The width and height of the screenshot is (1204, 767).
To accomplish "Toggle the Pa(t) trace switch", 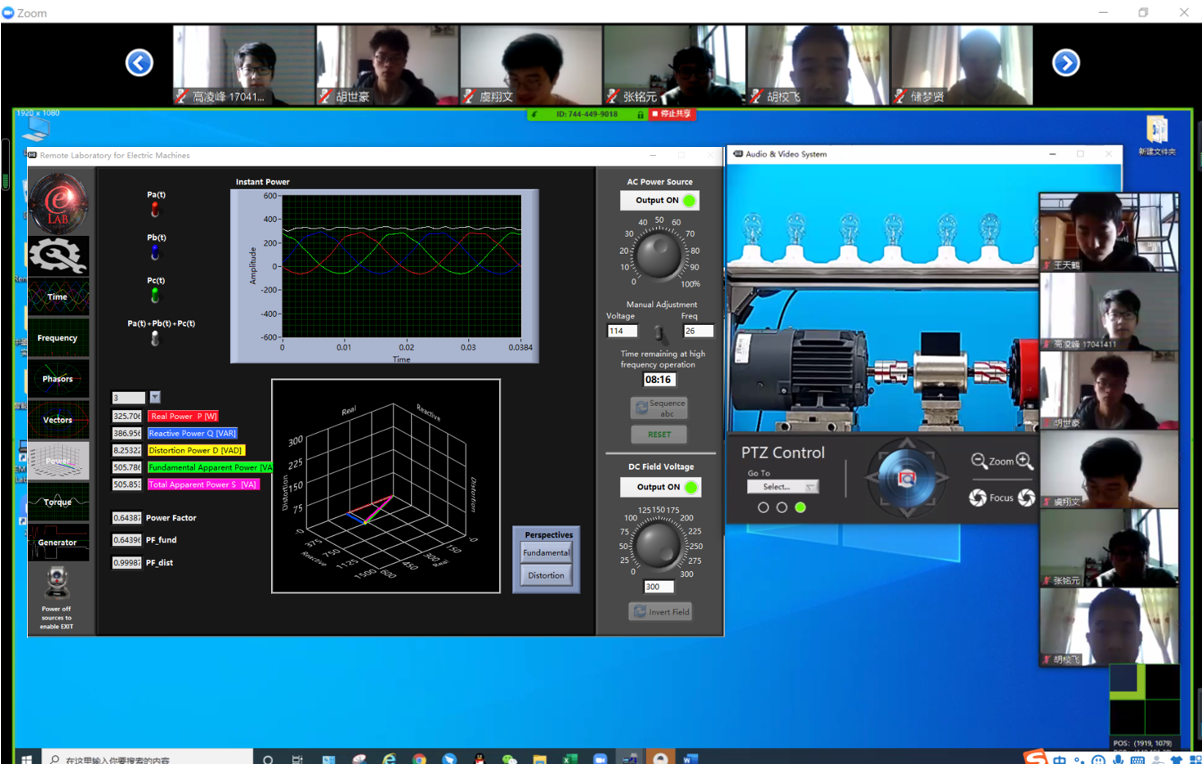I will point(155,209).
